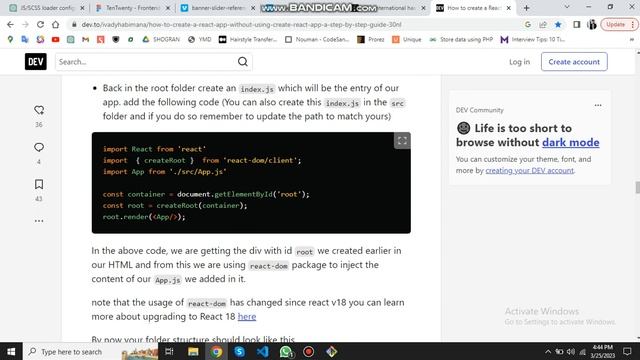Open the Prorez bookmark
The height and width of the screenshot is (360, 640).
(371, 40)
